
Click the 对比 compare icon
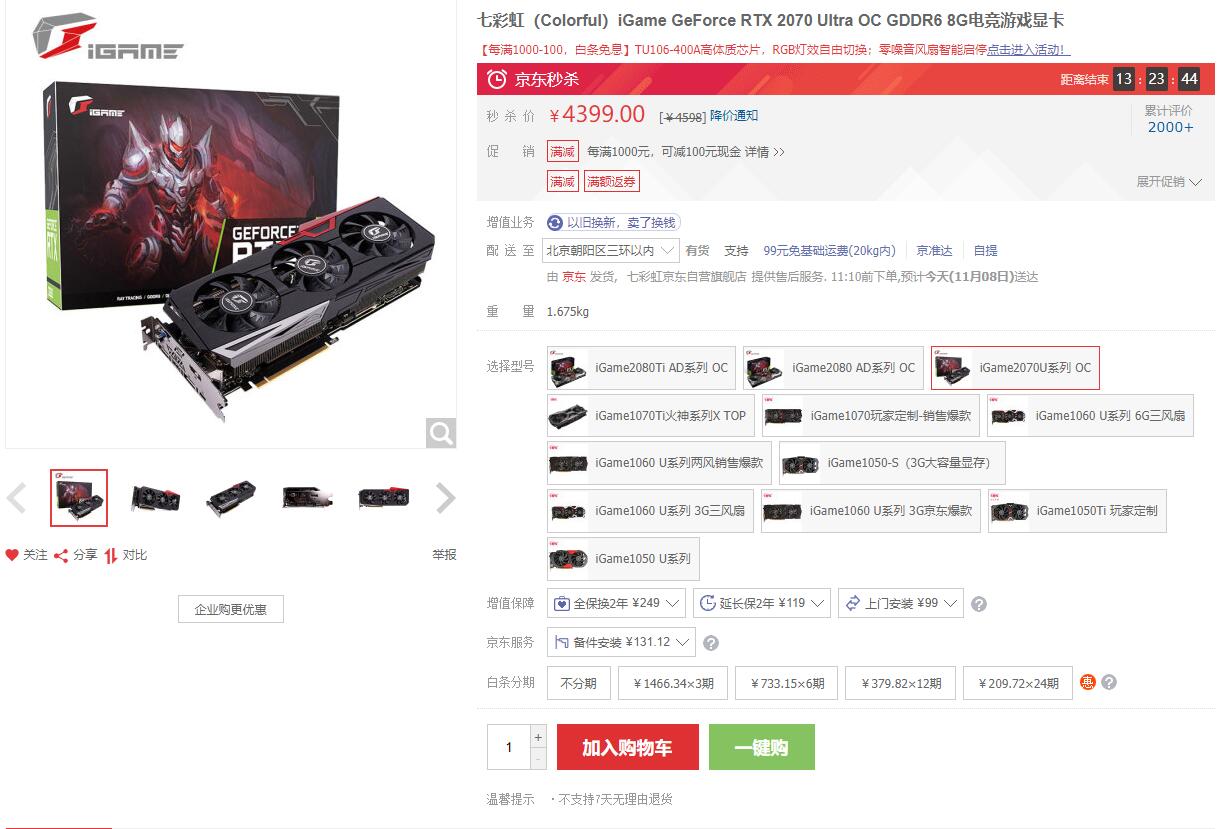111,555
